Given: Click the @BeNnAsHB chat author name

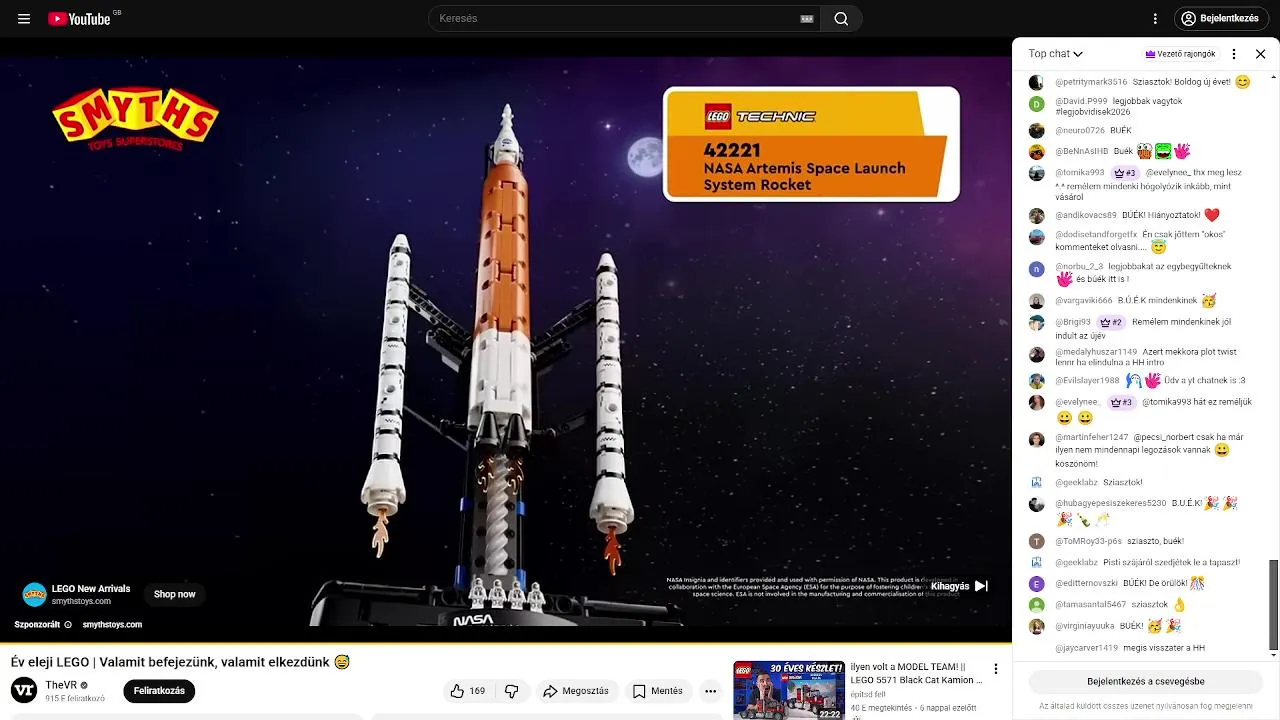Looking at the screenshot, I should 1081,152.
